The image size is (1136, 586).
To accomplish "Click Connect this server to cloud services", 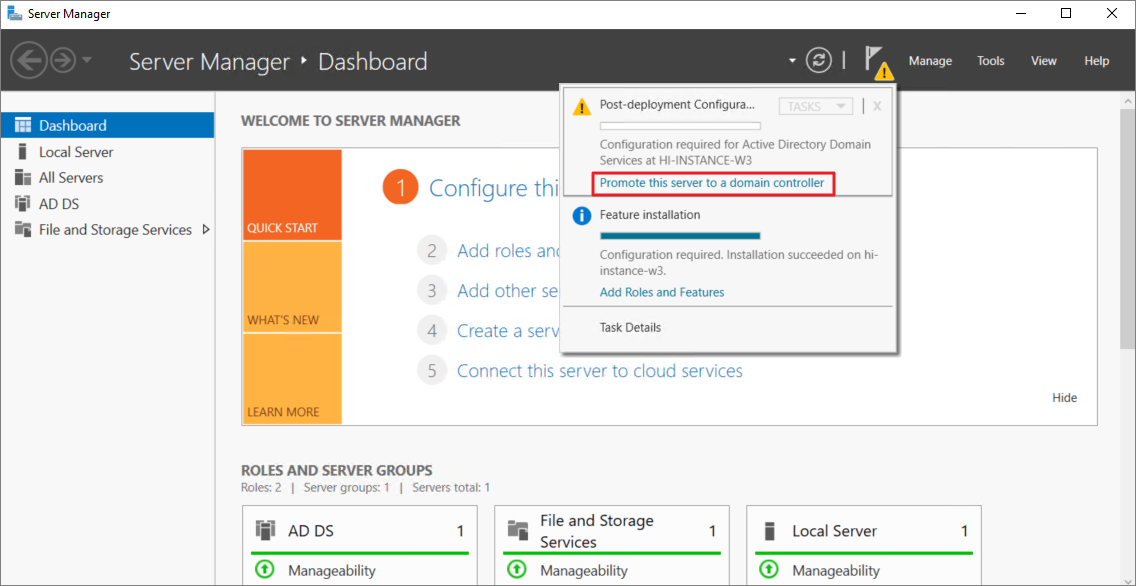I will click(600, 371).
